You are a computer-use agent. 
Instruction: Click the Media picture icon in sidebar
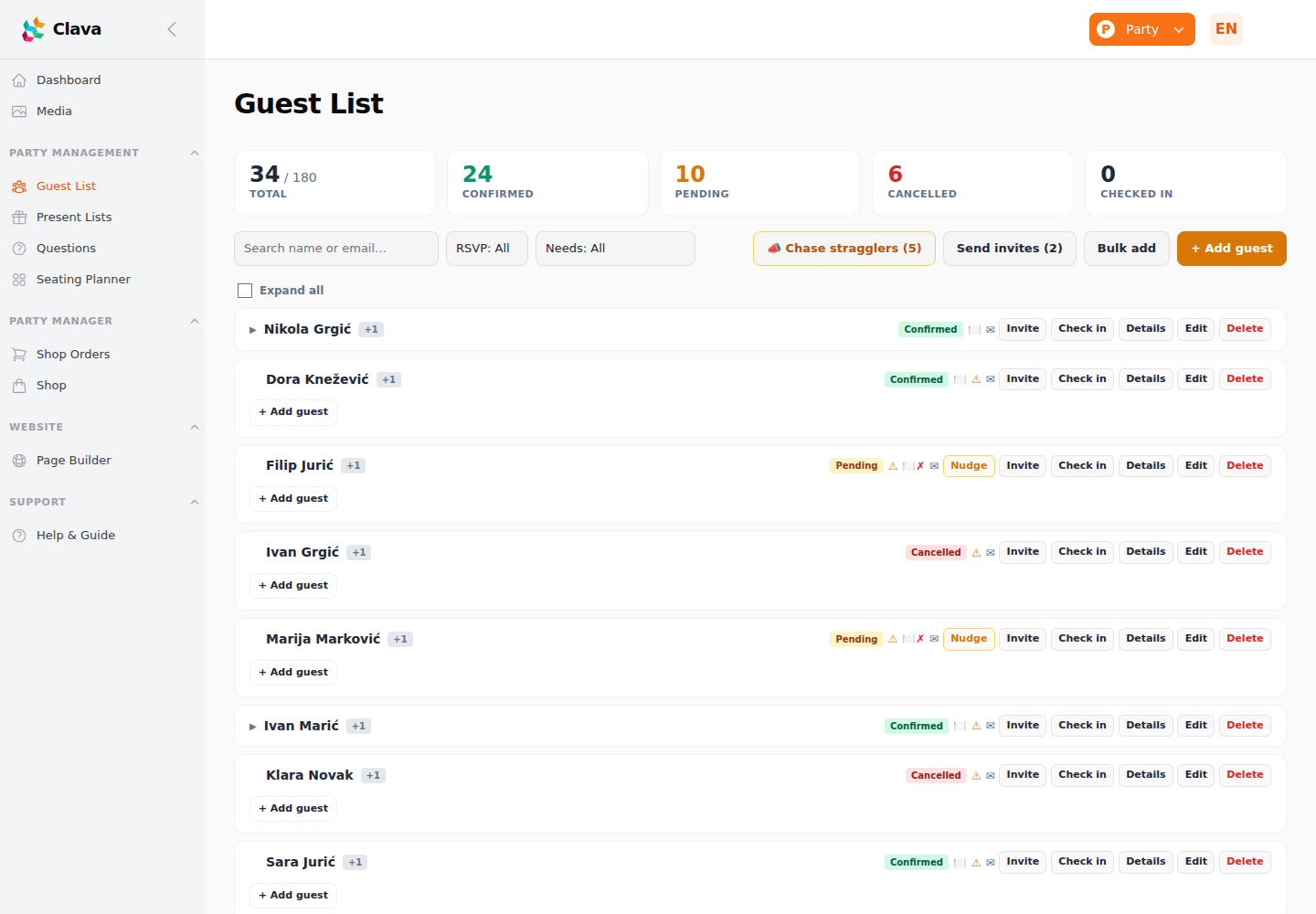click(19, 112)
